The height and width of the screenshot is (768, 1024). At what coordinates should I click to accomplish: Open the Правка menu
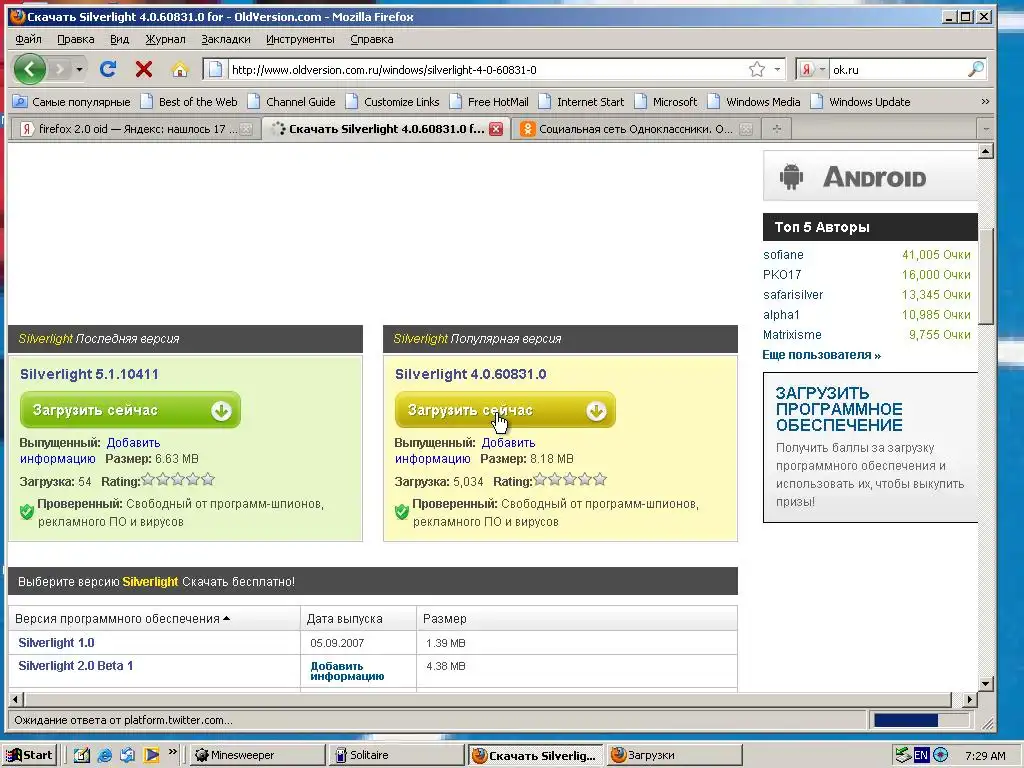(x=76, y=39)
